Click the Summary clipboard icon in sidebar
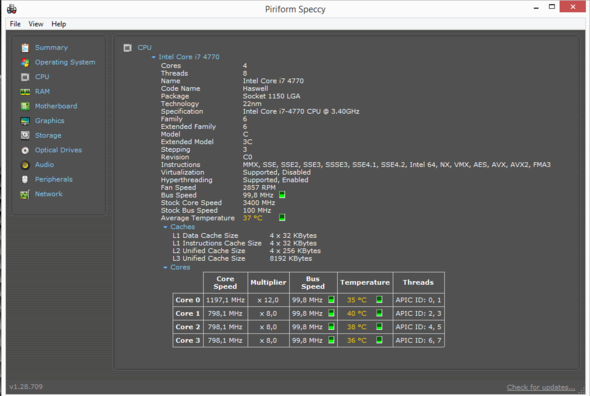Image resolution: width=590 pixels, height=396 pixels. point(25,48)
